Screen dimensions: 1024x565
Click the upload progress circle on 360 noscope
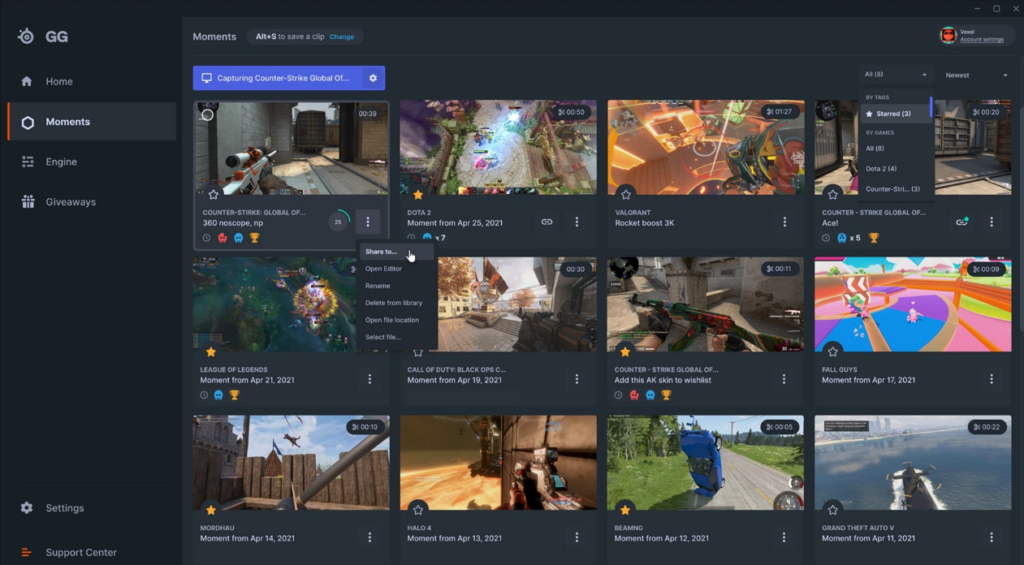(339, 222)
